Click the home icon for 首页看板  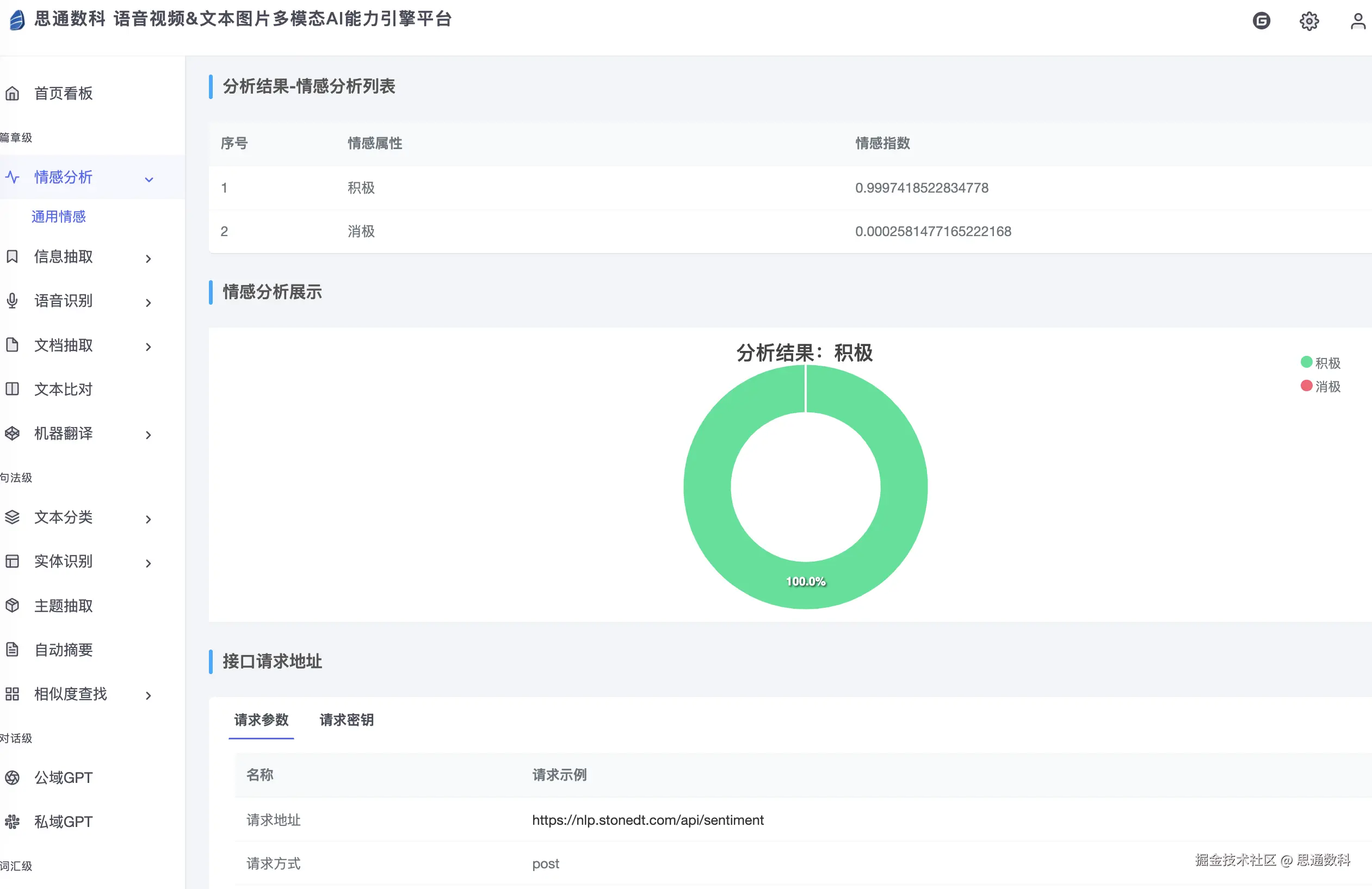[x=12, y=94]
